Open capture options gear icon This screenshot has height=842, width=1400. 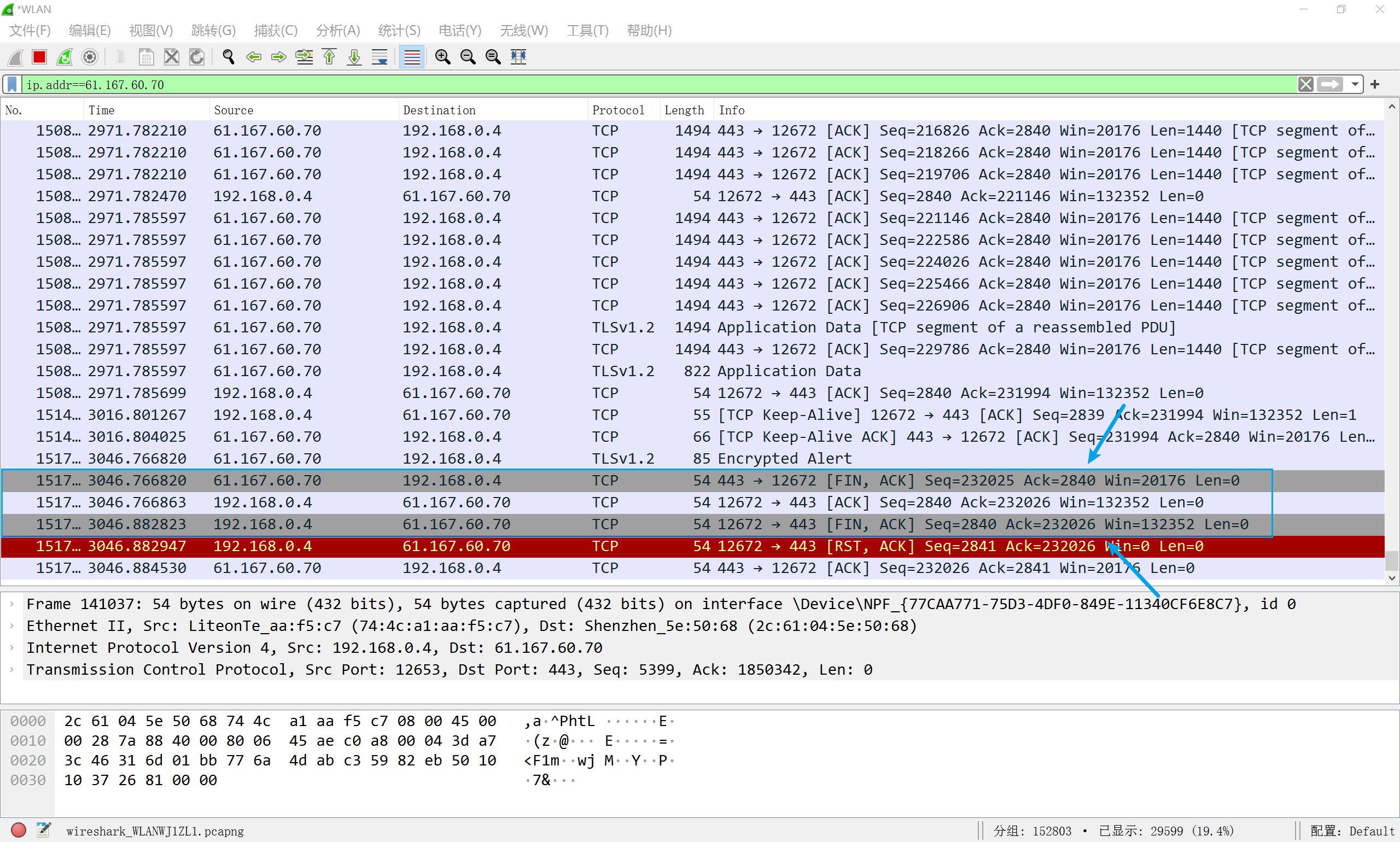pyautogui.click(x=90, y=57)
